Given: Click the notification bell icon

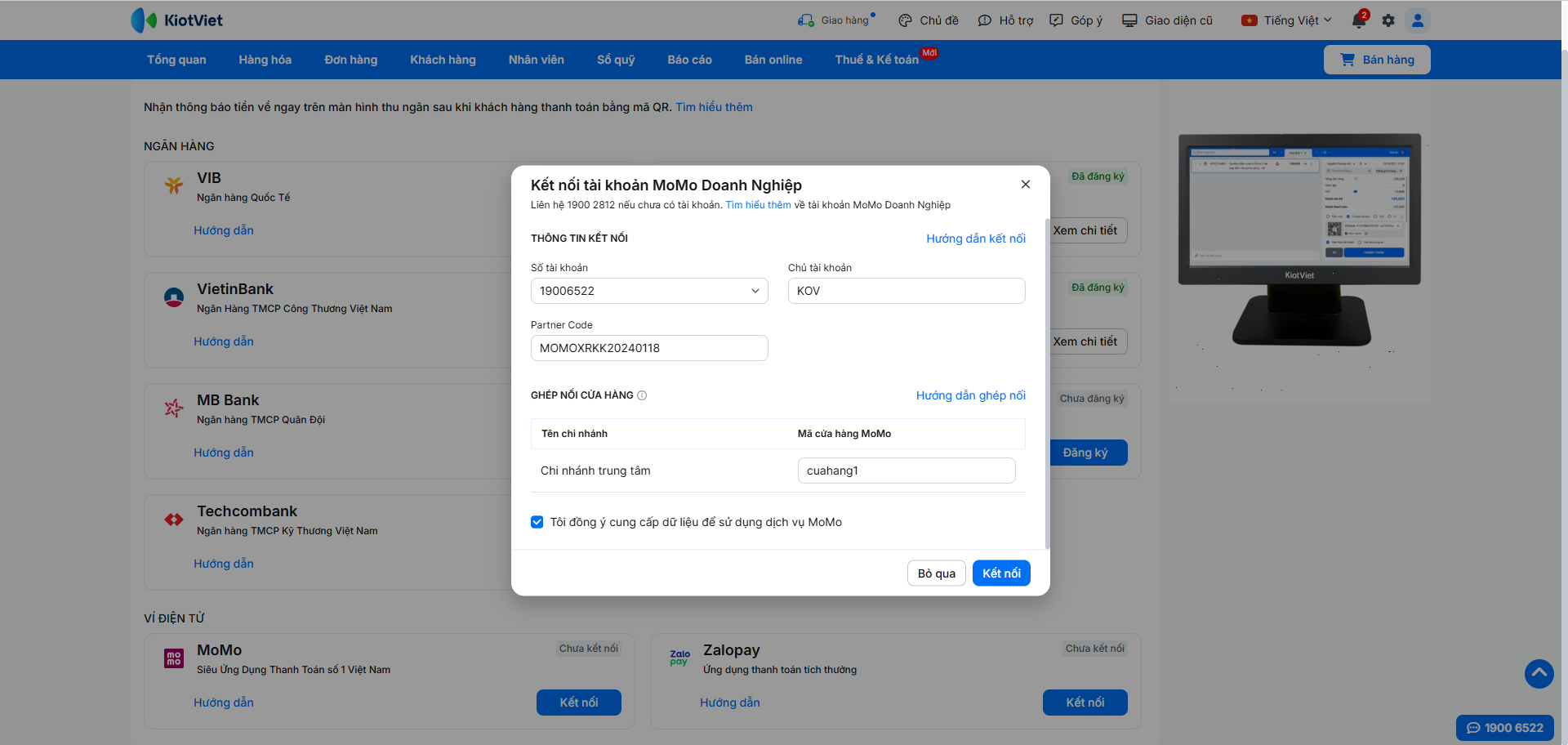Looking at the screenshot, I should [x=1359, y=20].
